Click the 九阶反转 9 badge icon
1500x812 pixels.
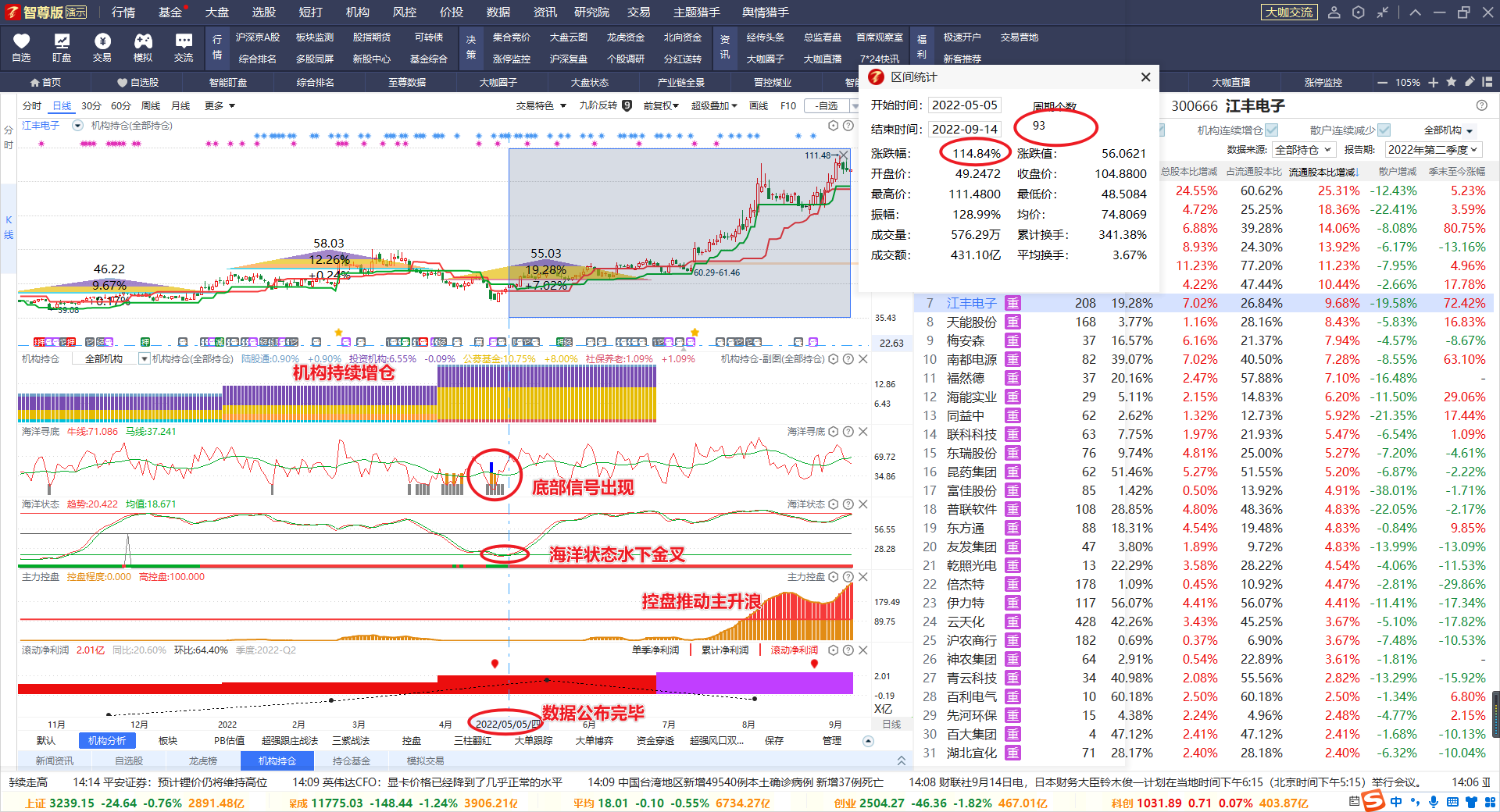tap(627, 105)
